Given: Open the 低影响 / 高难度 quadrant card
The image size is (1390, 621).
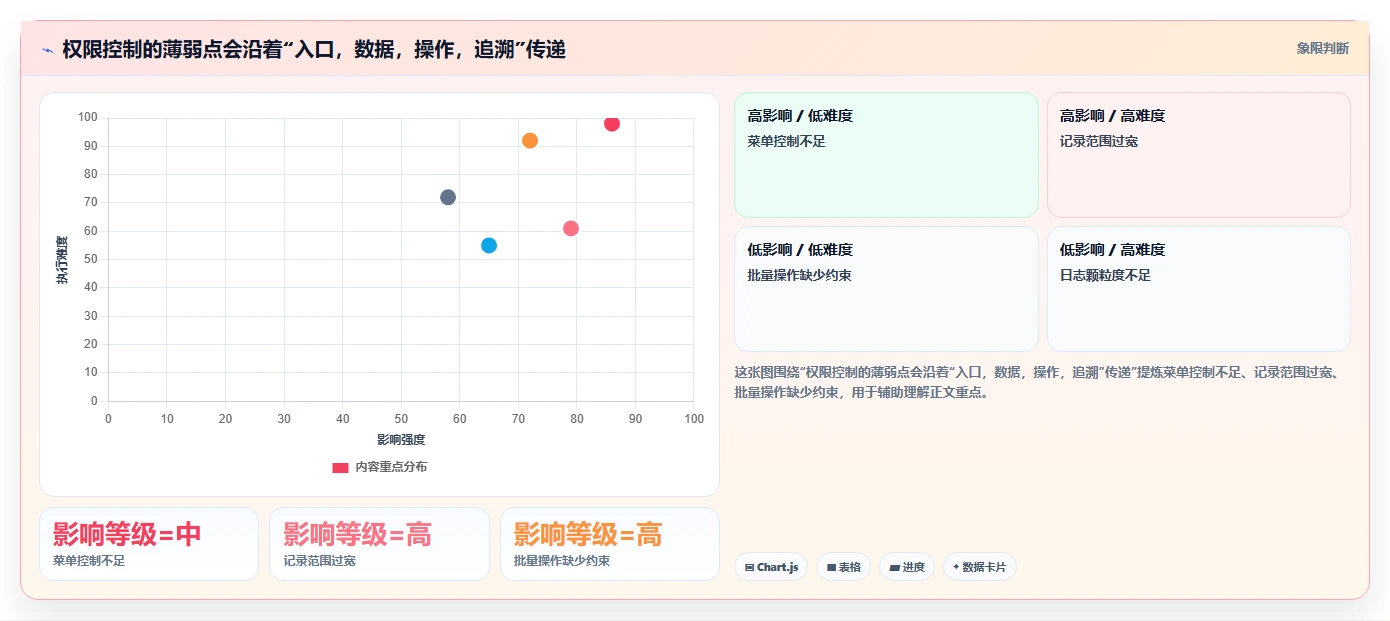Looking at the screenshot, I should [x=1199, y=289].
